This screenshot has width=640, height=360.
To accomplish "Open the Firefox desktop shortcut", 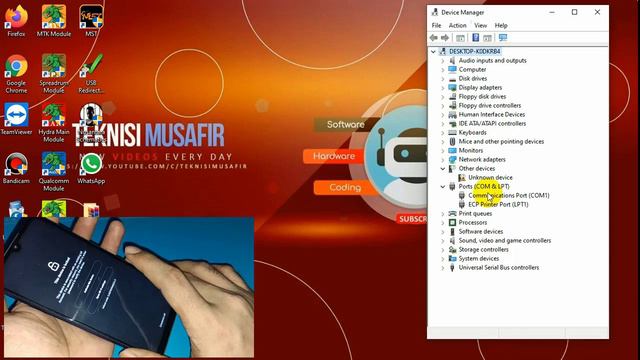I will (16, 21).
